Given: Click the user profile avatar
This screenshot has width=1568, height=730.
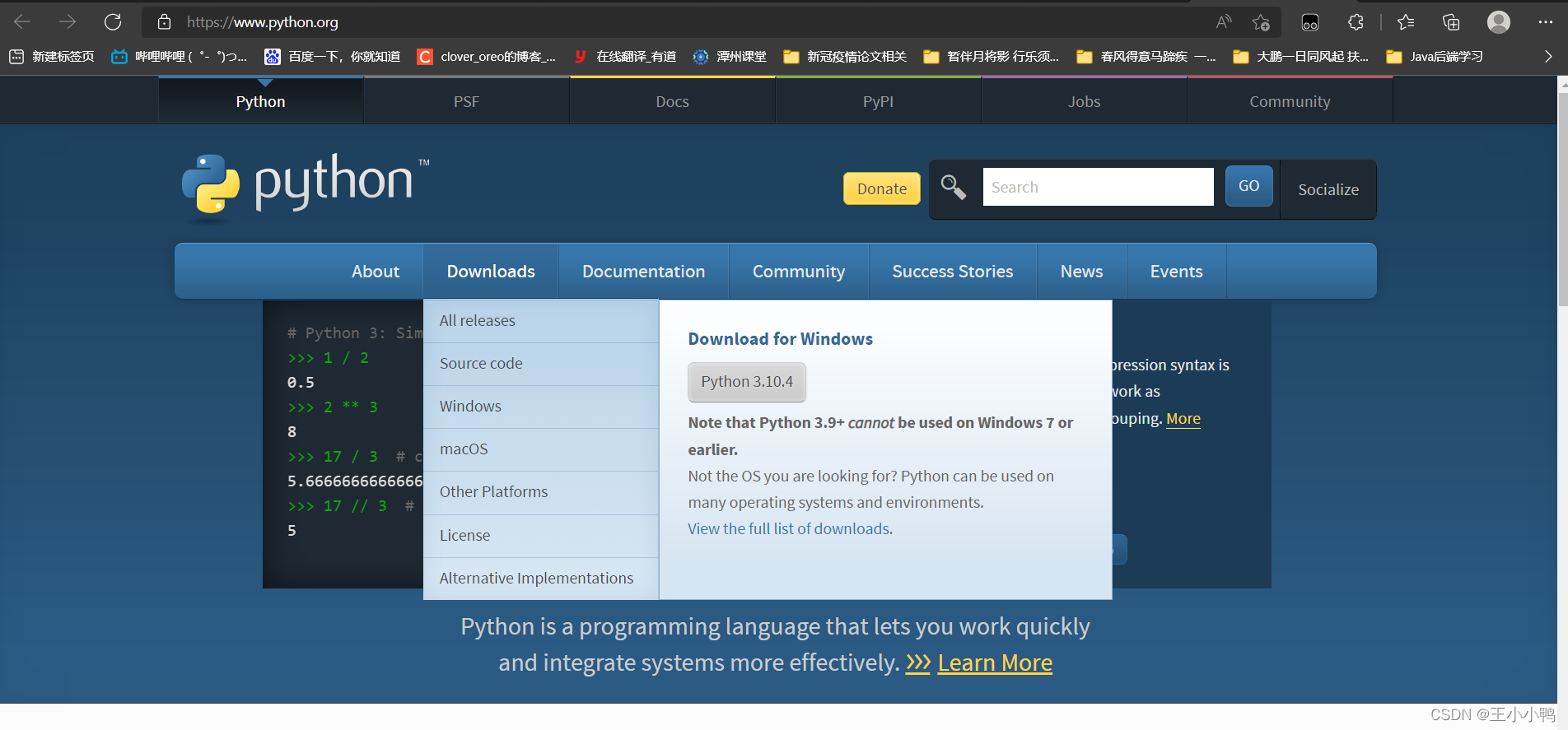Looking at the screenshot, I should click(x=1499, y=22).
